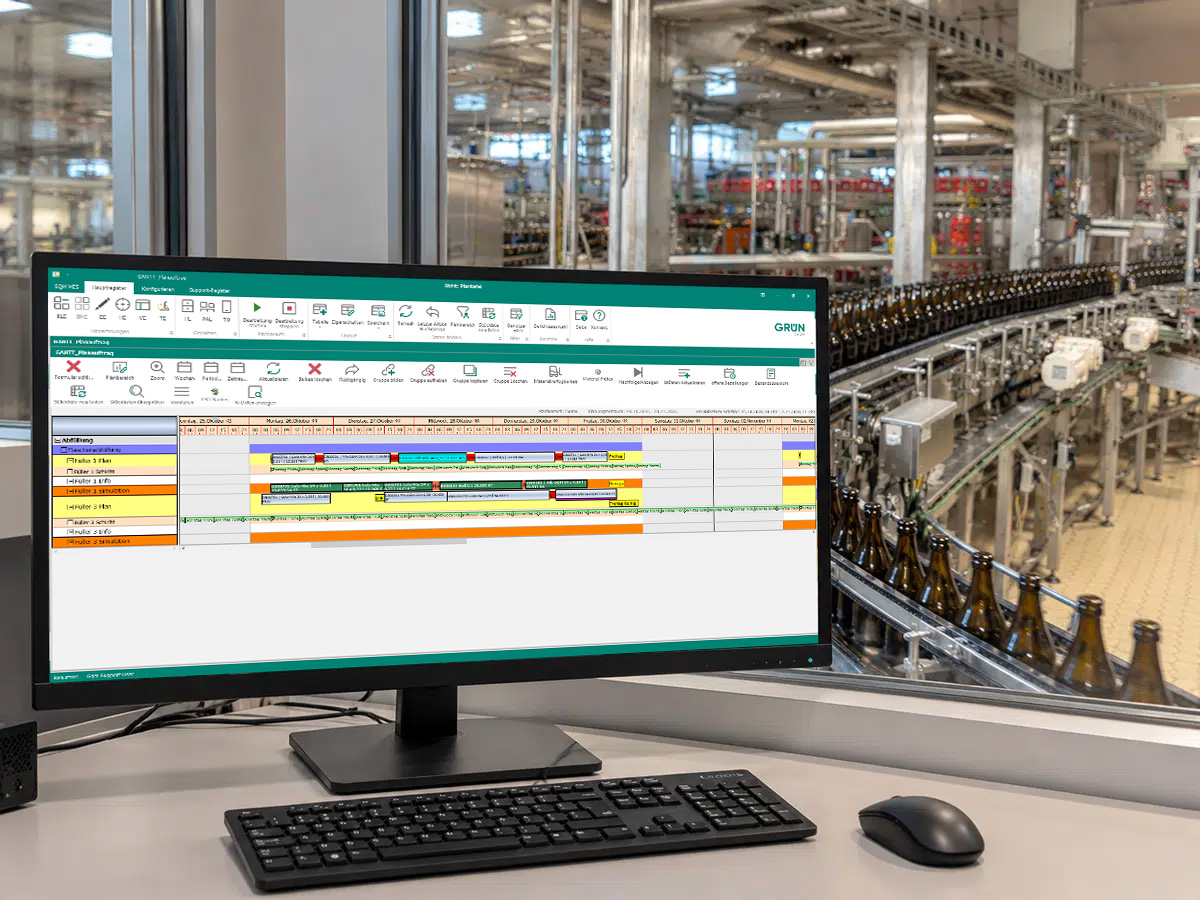The image size is (1200, 900).
Task: Click the hamburger Workstation icon in second toolbar row
Action: click(x=182, y=392)
